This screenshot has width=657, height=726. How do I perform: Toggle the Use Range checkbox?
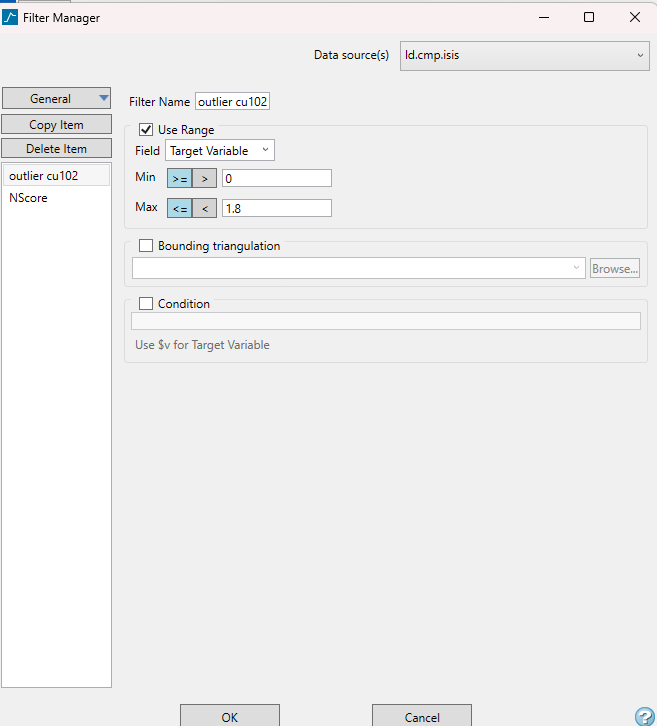(x=146, y=130)
